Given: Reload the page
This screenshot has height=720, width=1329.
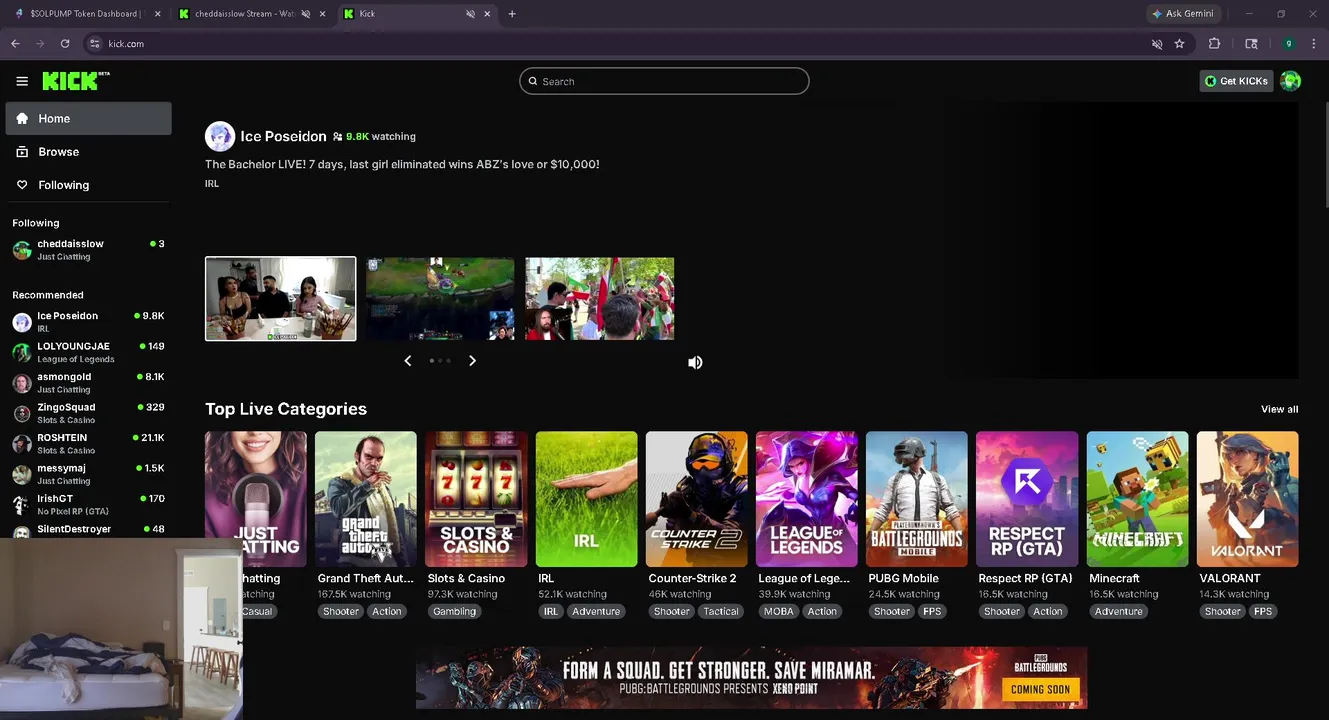Looking at the screenshot, I should 65,44.
